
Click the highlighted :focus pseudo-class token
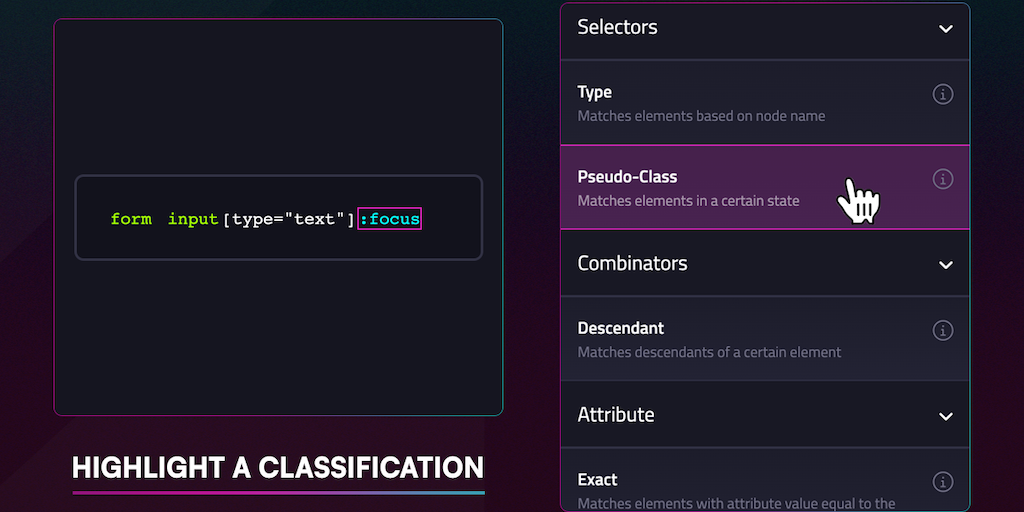click(390, 219)
